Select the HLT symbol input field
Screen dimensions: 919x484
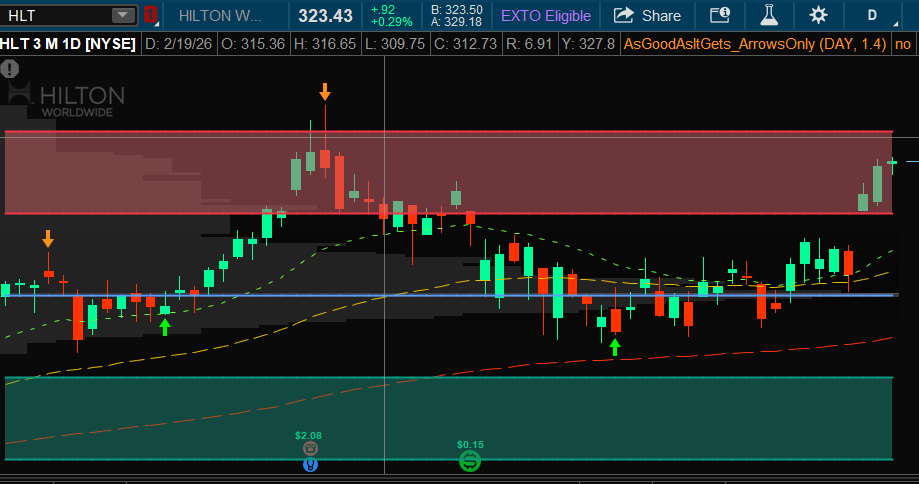click(55, 15)
